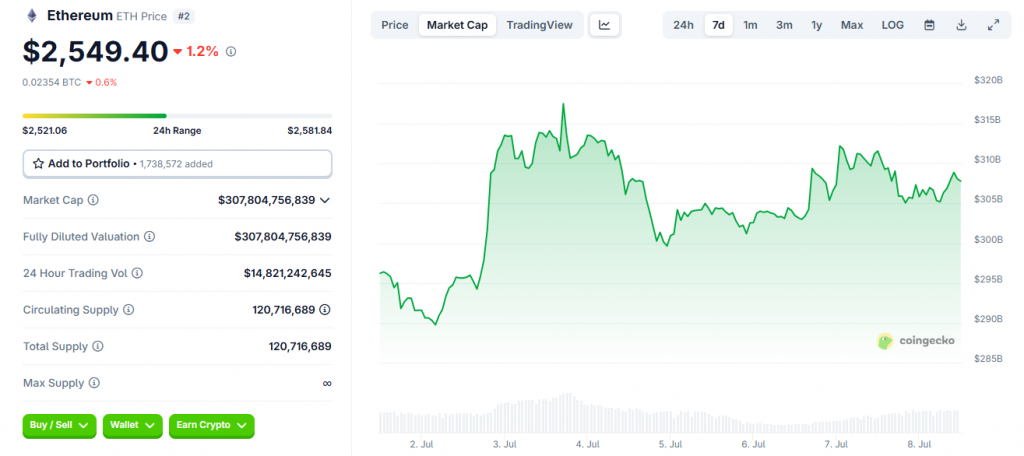
Task: Set chart range to 7d
Action: point(718,25)
